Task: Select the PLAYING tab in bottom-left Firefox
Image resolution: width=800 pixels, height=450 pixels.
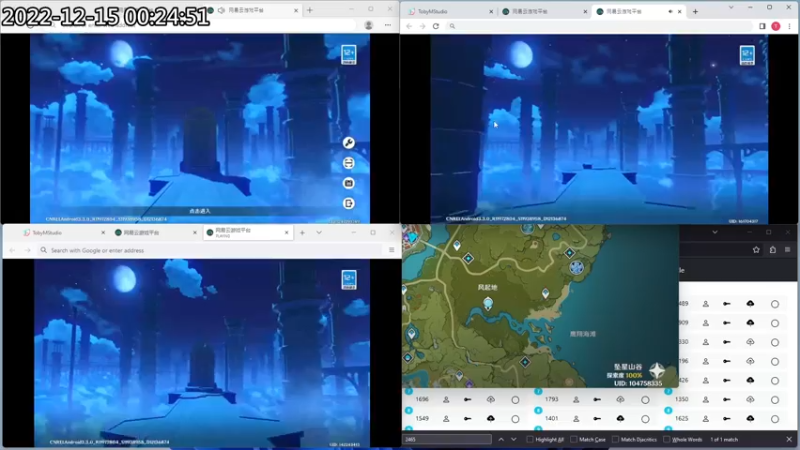Action: (247, 233)
